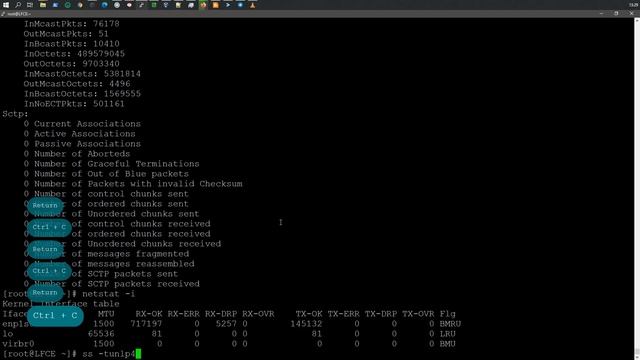Click the MTU value 65536
The height and width of the screenshot is (360, 640).
[x=101, y=334]
